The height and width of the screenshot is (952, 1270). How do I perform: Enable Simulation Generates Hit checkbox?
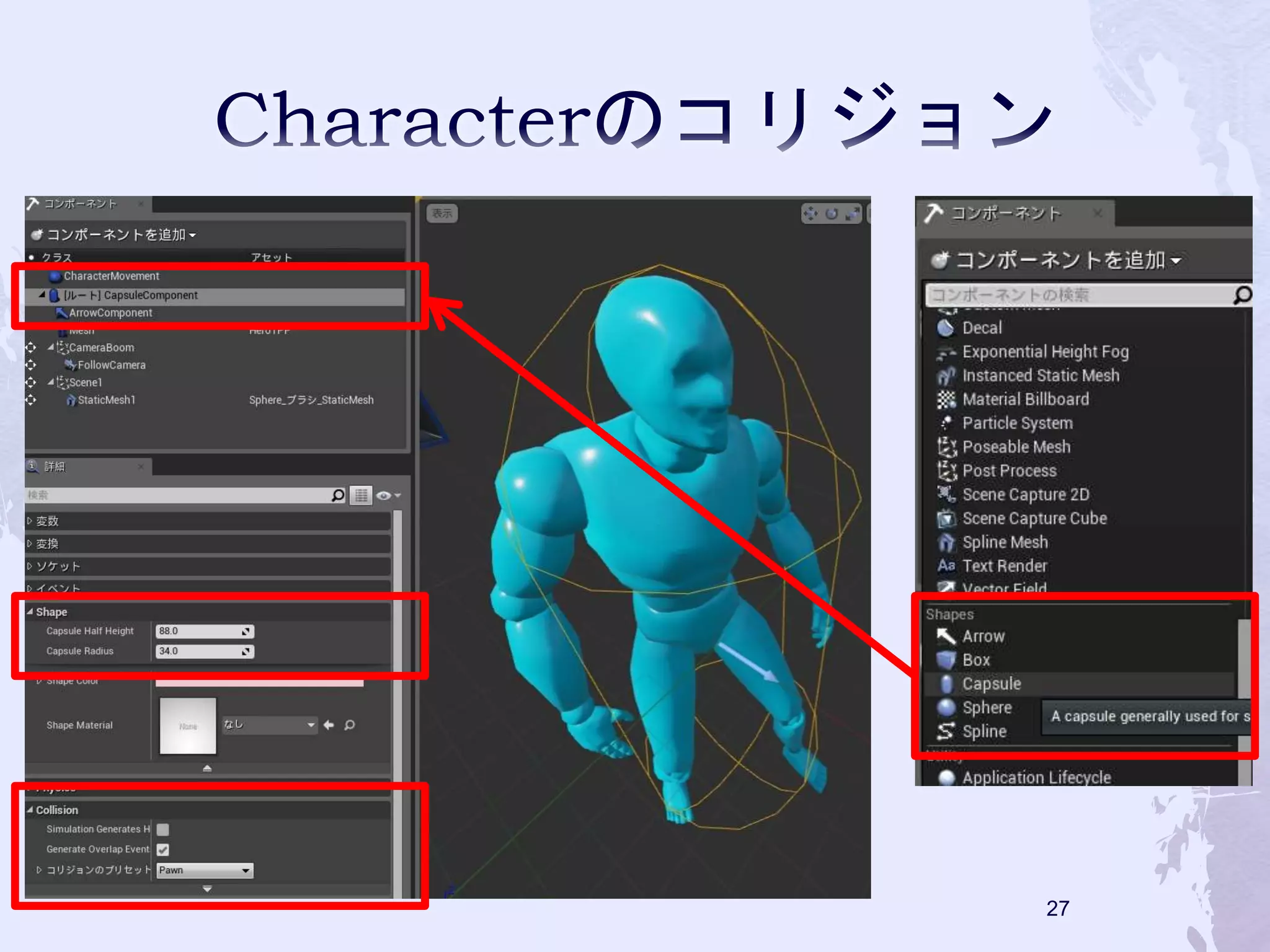[x=163, y=829]
